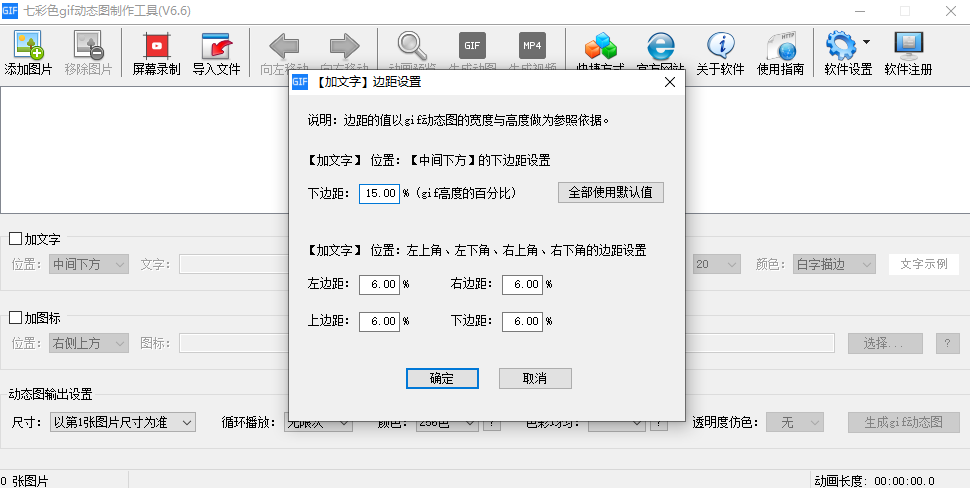The width and height of the screenshot is (970, 488).
Task: Click 全部使用默认值 button
Action: (x=610, y=193)
